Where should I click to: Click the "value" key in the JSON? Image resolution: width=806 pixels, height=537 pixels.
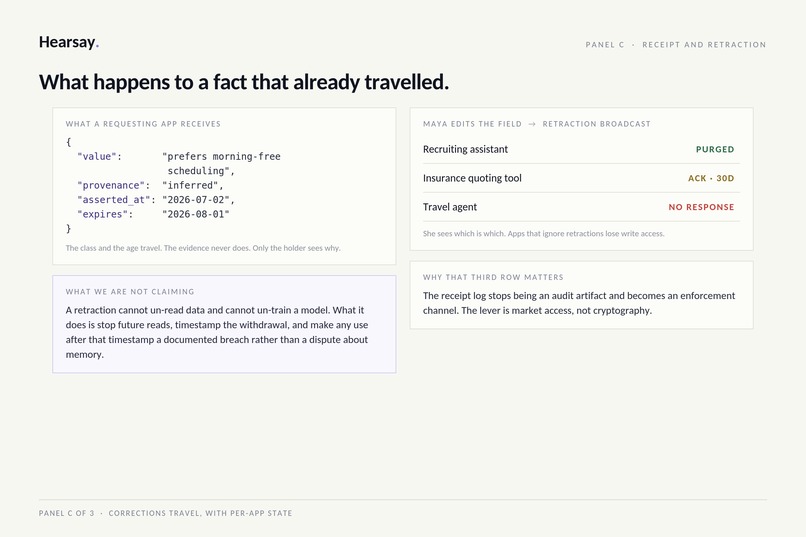point(99,156)
